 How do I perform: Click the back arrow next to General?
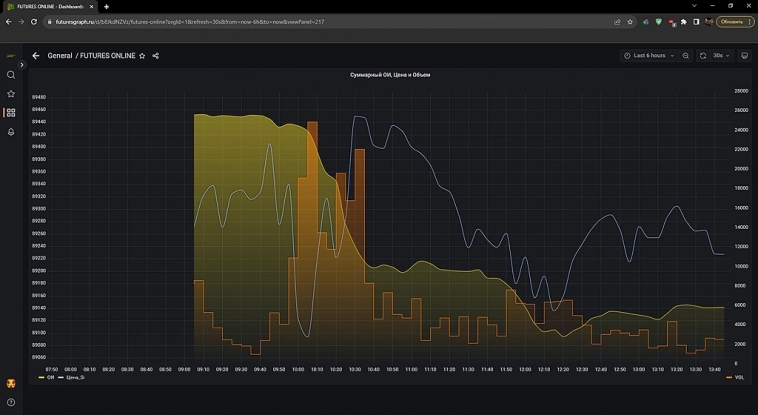36,56
